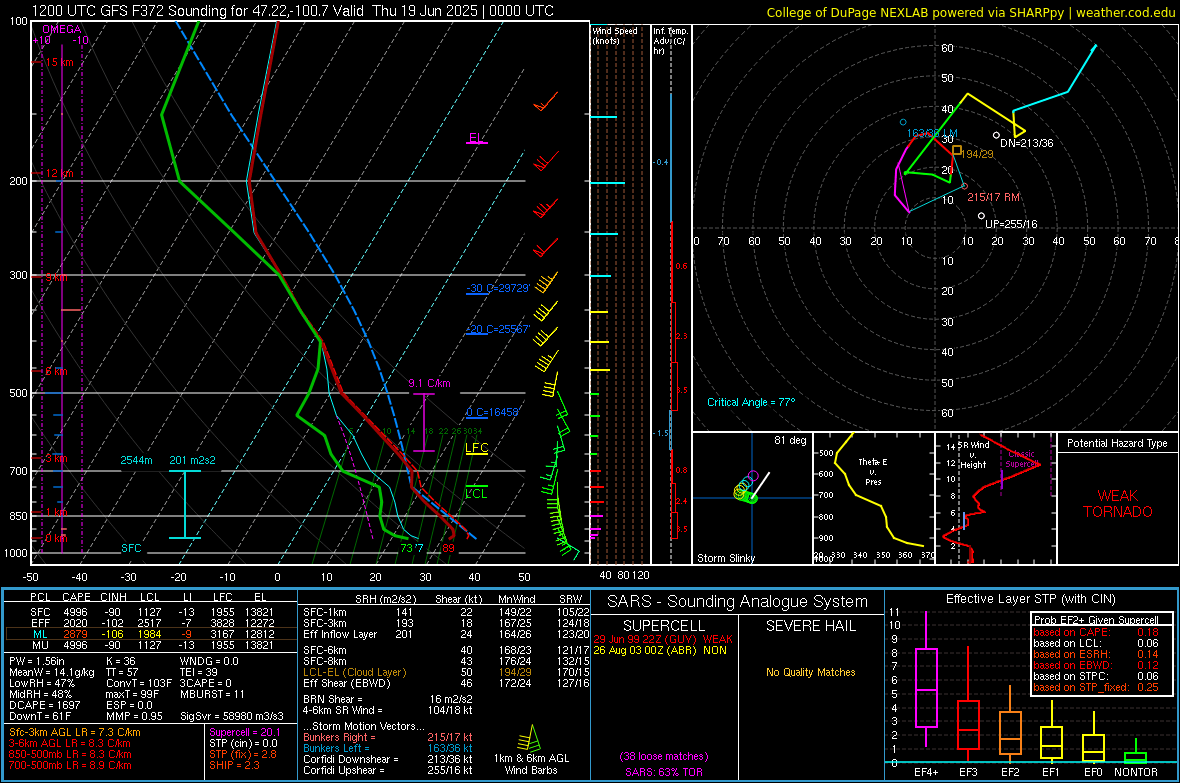Select the Bunkers left-mover circle on the hodograph
1180x783 pixels.
[x=903, y=122]
